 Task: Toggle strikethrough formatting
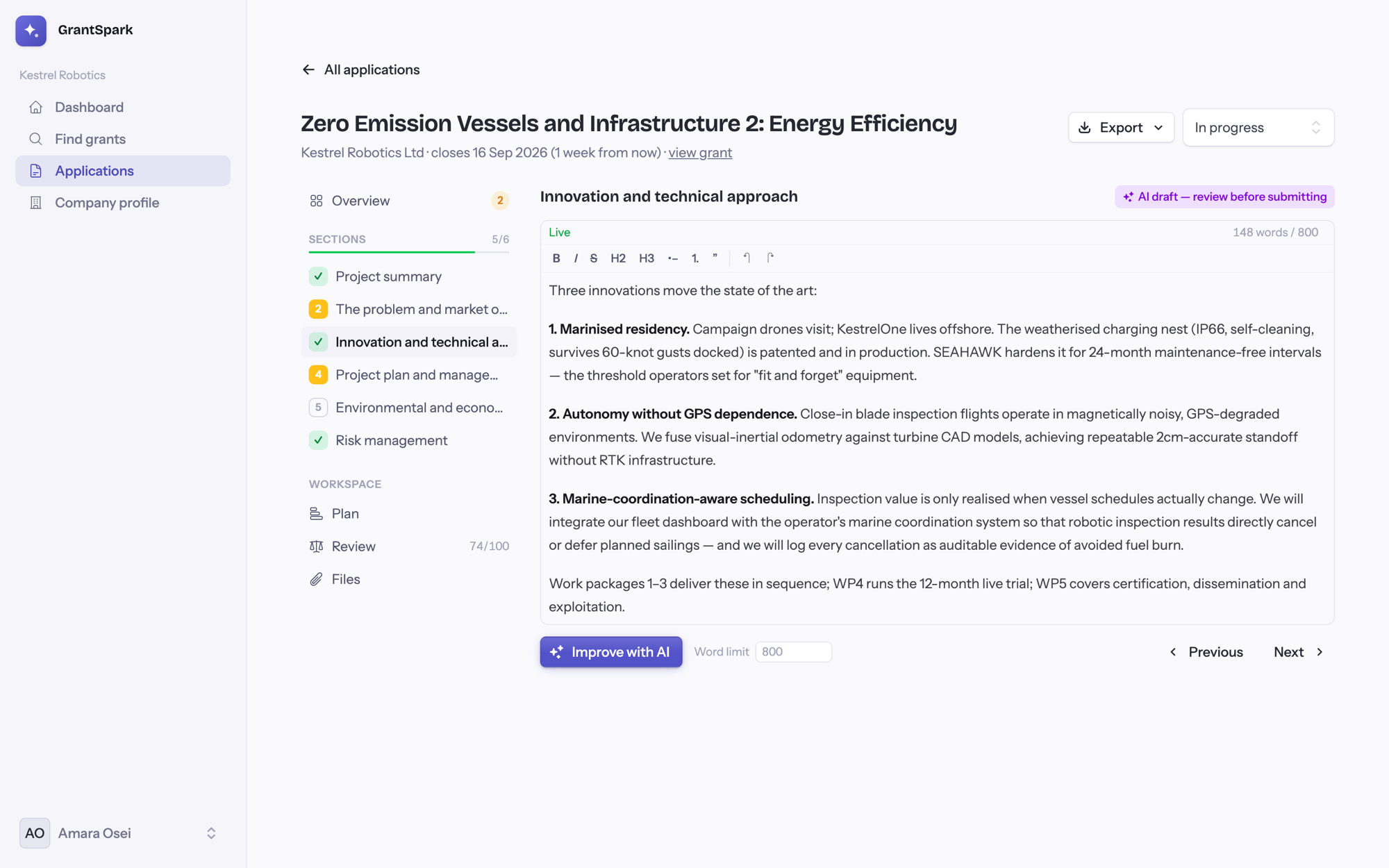(x=594, y=258)
